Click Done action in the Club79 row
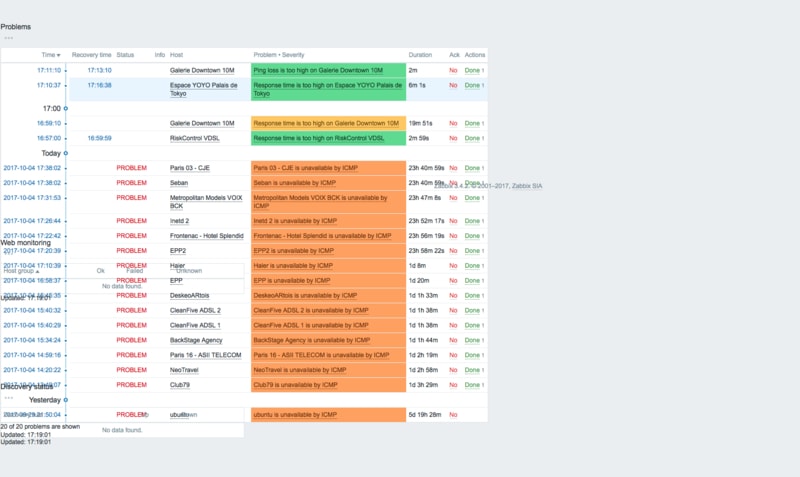800x477 pixels. [x=472, y=385]
